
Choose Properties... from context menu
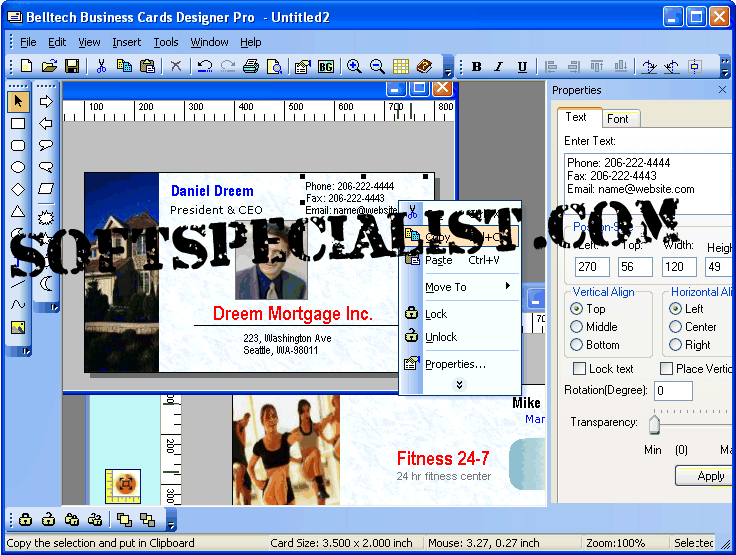pyautogui.click(x=455, y=364)
